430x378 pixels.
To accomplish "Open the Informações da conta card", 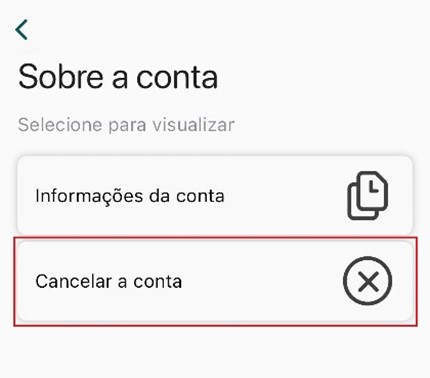I will (215, 195).
